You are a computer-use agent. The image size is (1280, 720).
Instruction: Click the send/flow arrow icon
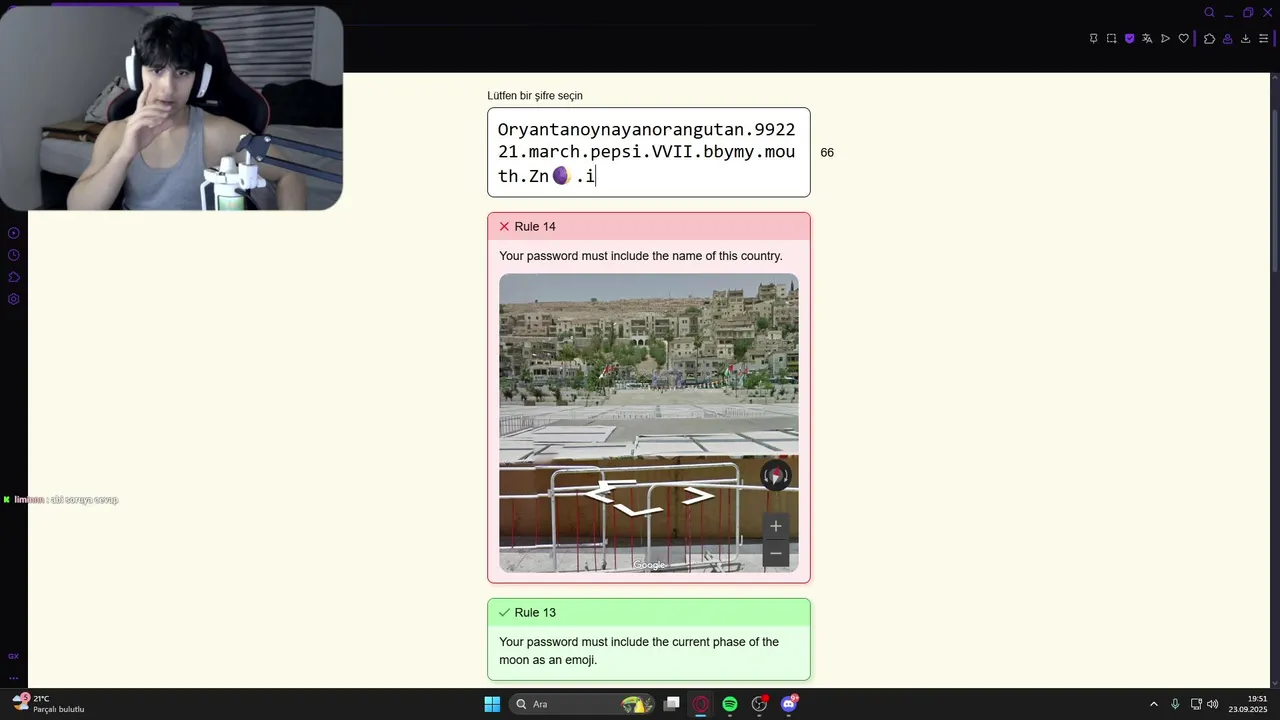(x=1165, y=39)
